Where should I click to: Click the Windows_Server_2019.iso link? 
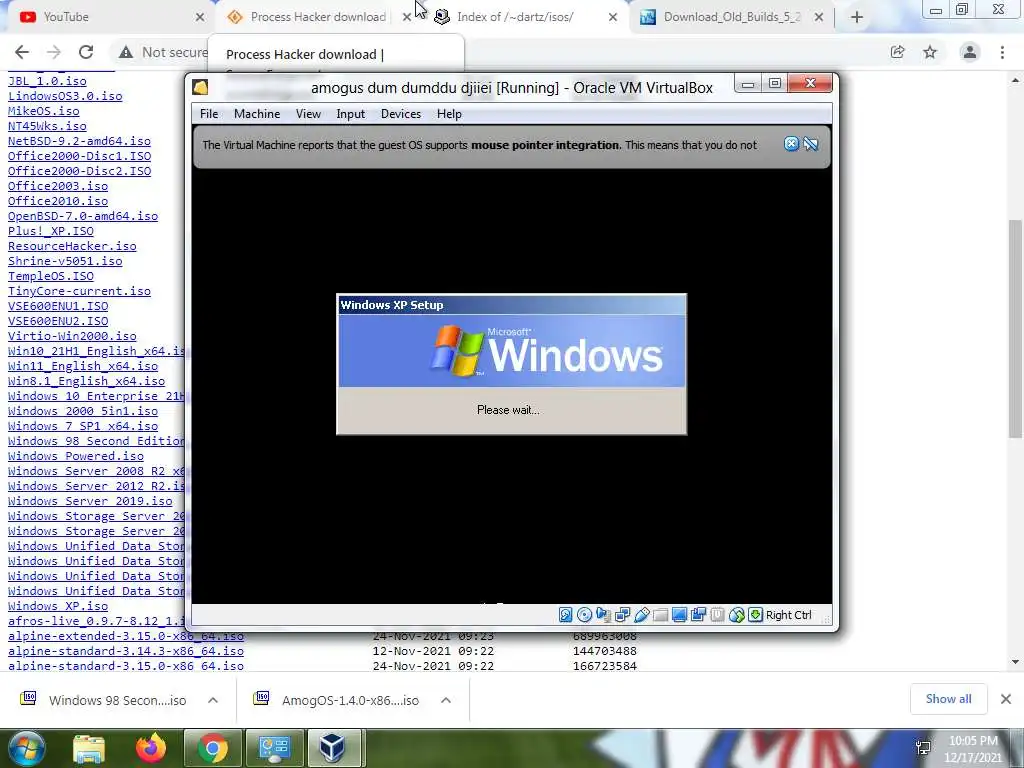point(90,501)
